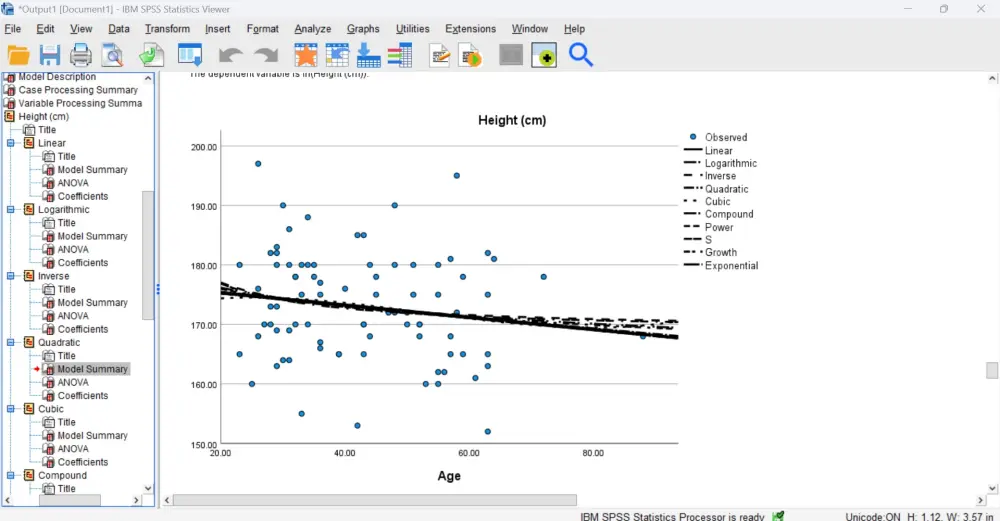Click the SPSS app icon in the title bar
The width and height of the screenshot is (1000, 521).
coord(8,9)
